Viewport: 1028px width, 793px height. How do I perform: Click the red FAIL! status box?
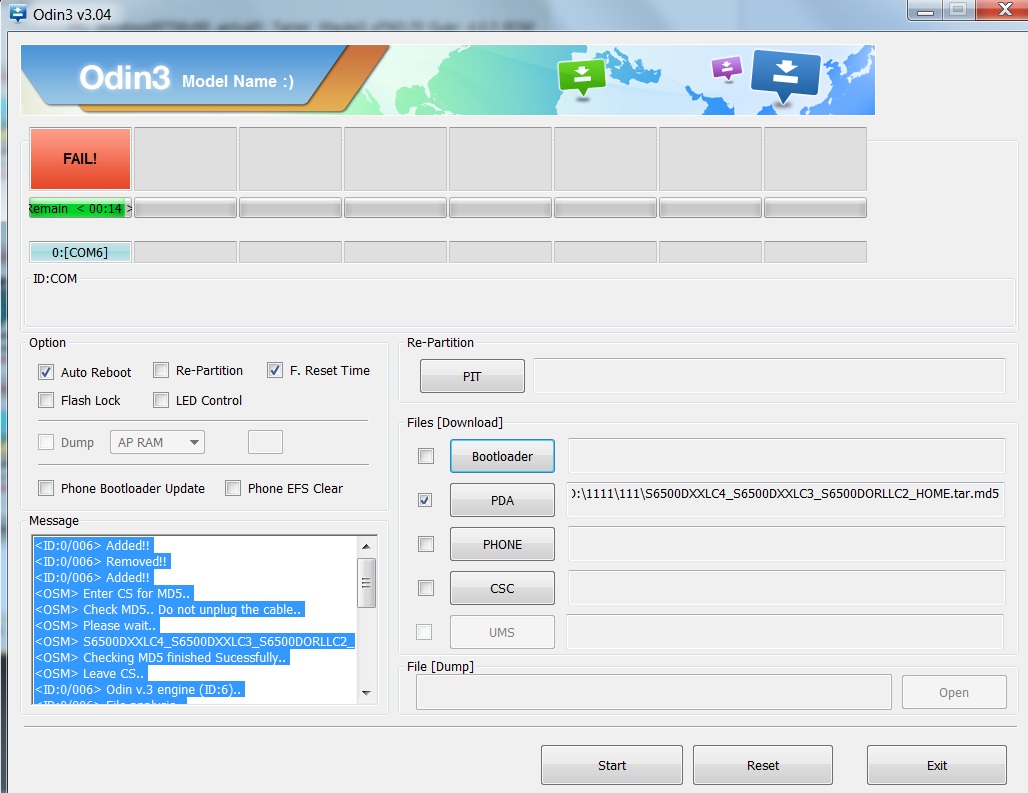(x=80, y=159)
